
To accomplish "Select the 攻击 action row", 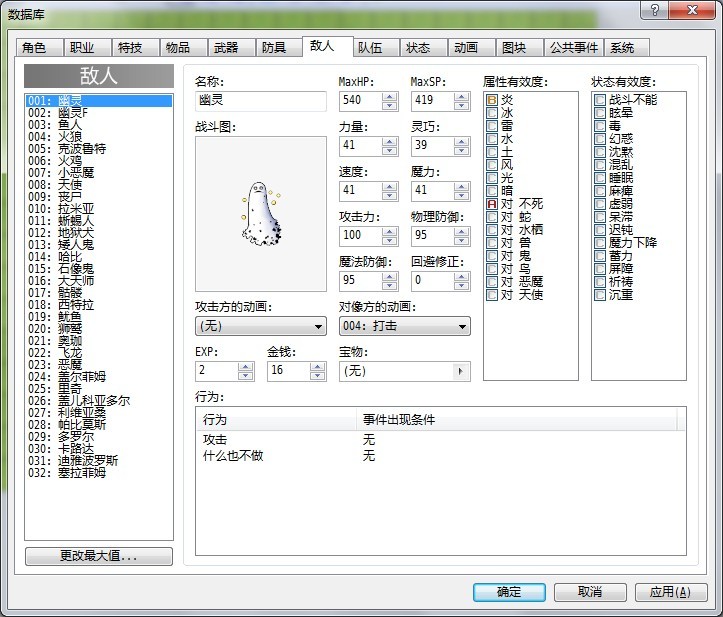I will coord(440,439).
